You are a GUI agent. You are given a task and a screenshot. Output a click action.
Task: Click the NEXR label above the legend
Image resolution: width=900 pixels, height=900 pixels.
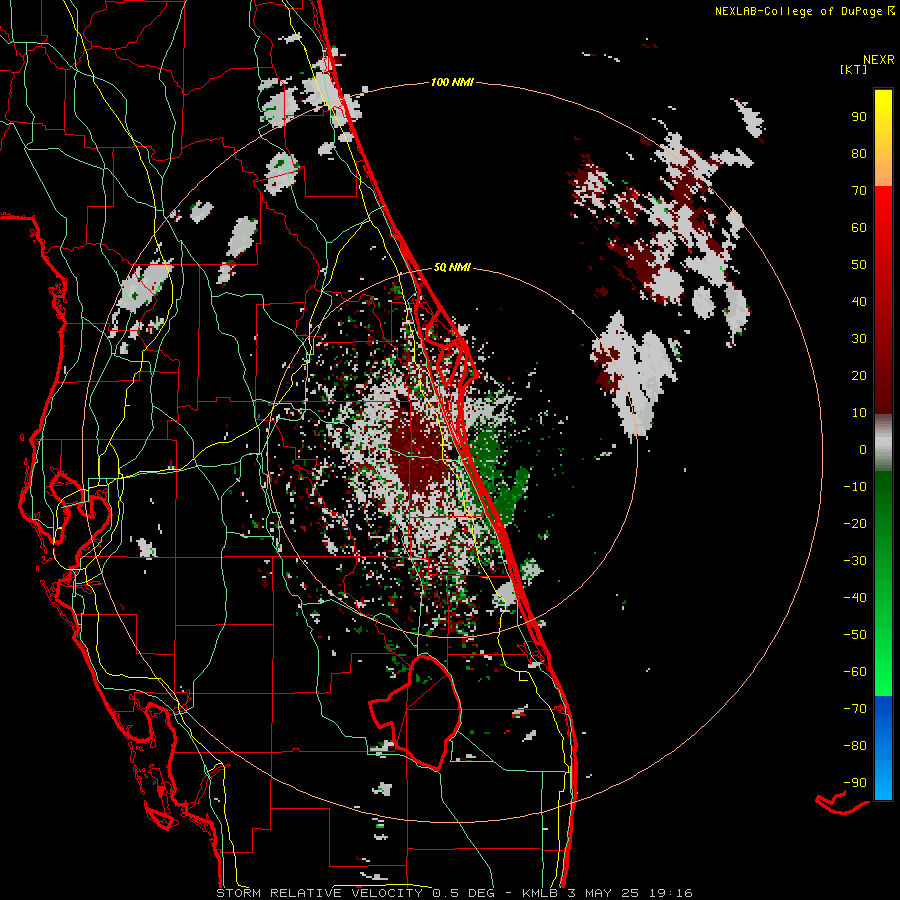[x=879, y=60]
